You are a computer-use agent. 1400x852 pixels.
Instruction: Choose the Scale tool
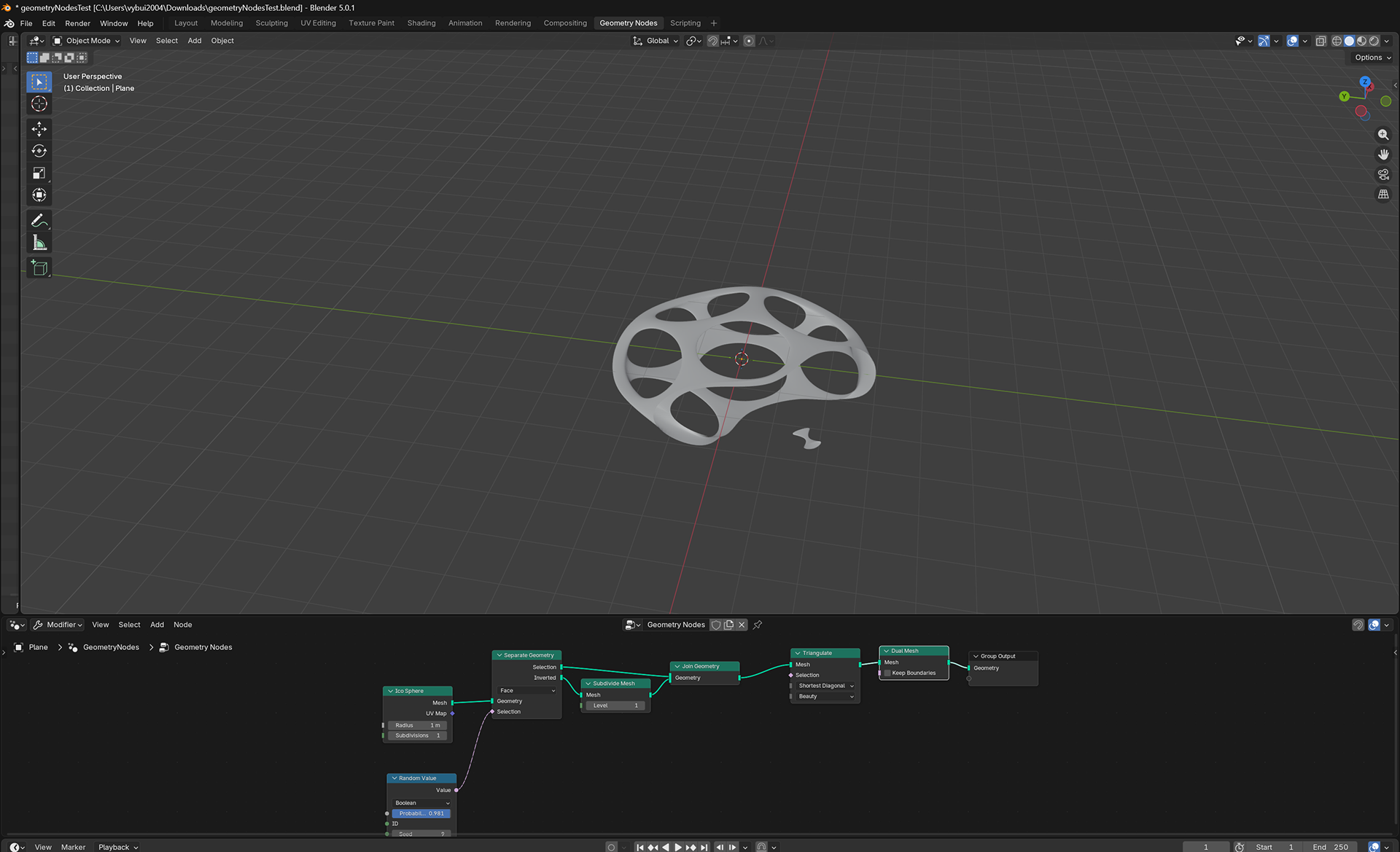point(39,173)
